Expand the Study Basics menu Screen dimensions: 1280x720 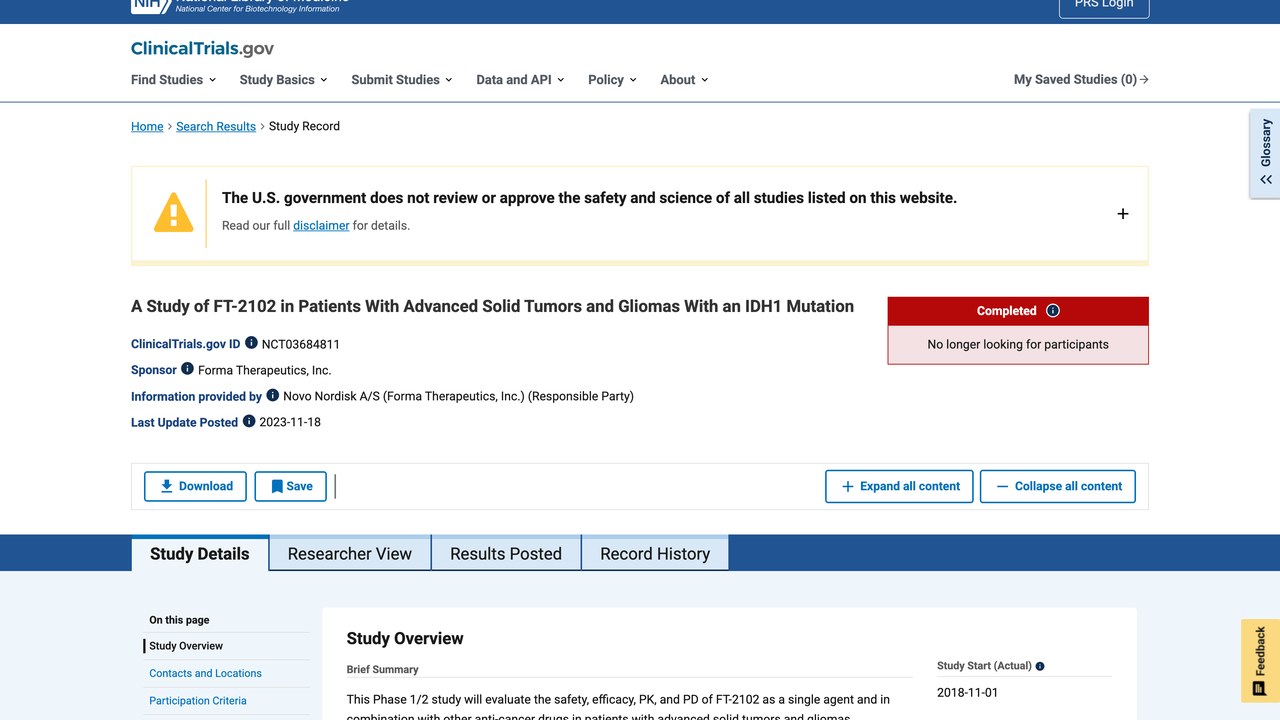click(284, 80)
